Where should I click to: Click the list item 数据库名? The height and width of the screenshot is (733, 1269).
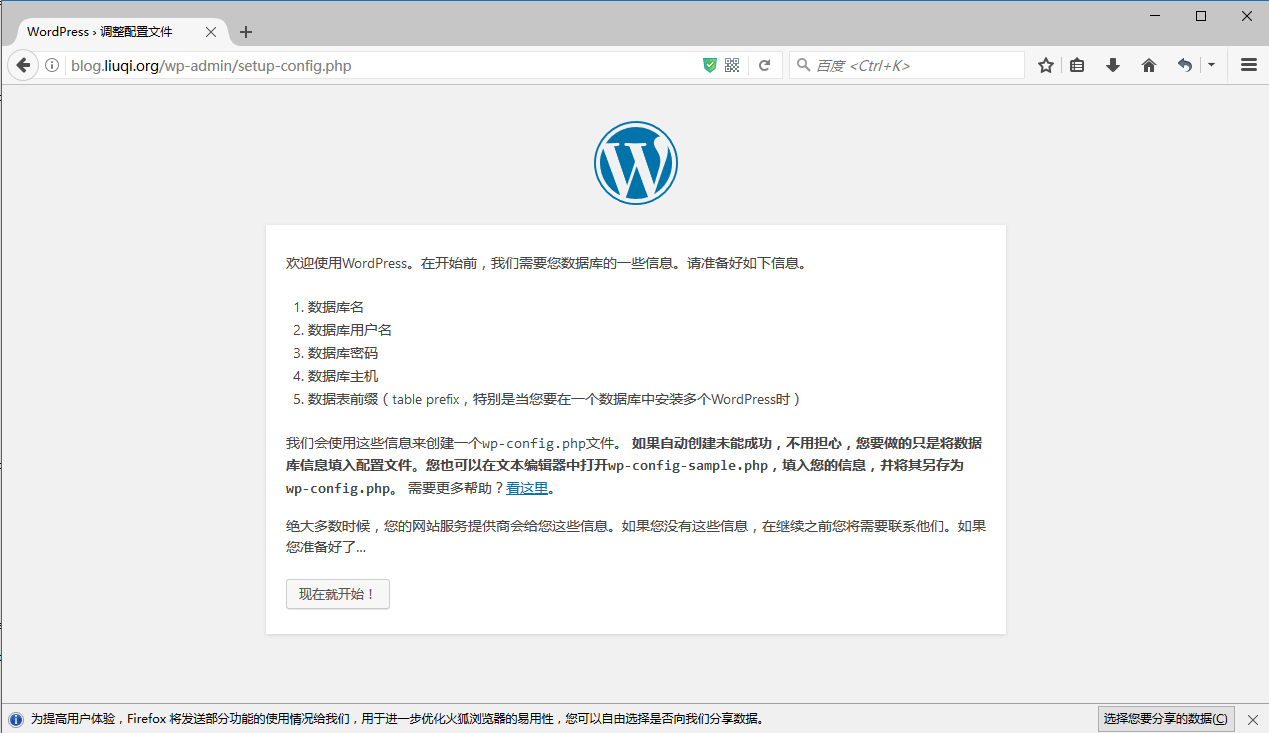pos(336,307)
